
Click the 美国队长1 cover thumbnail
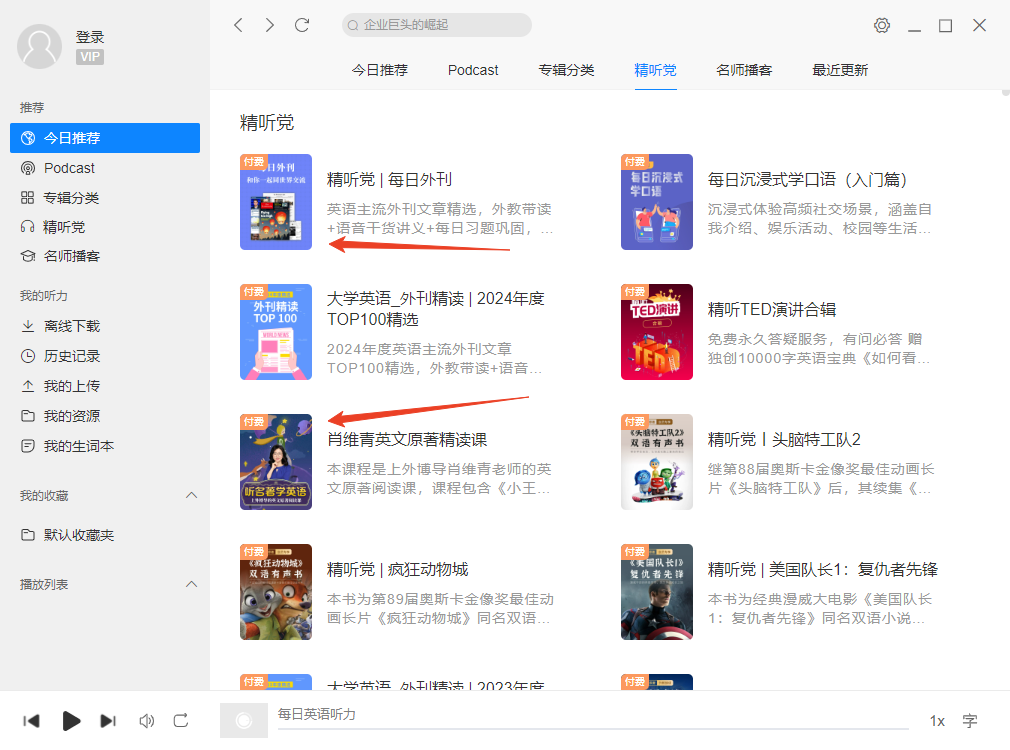pos(656,592)
